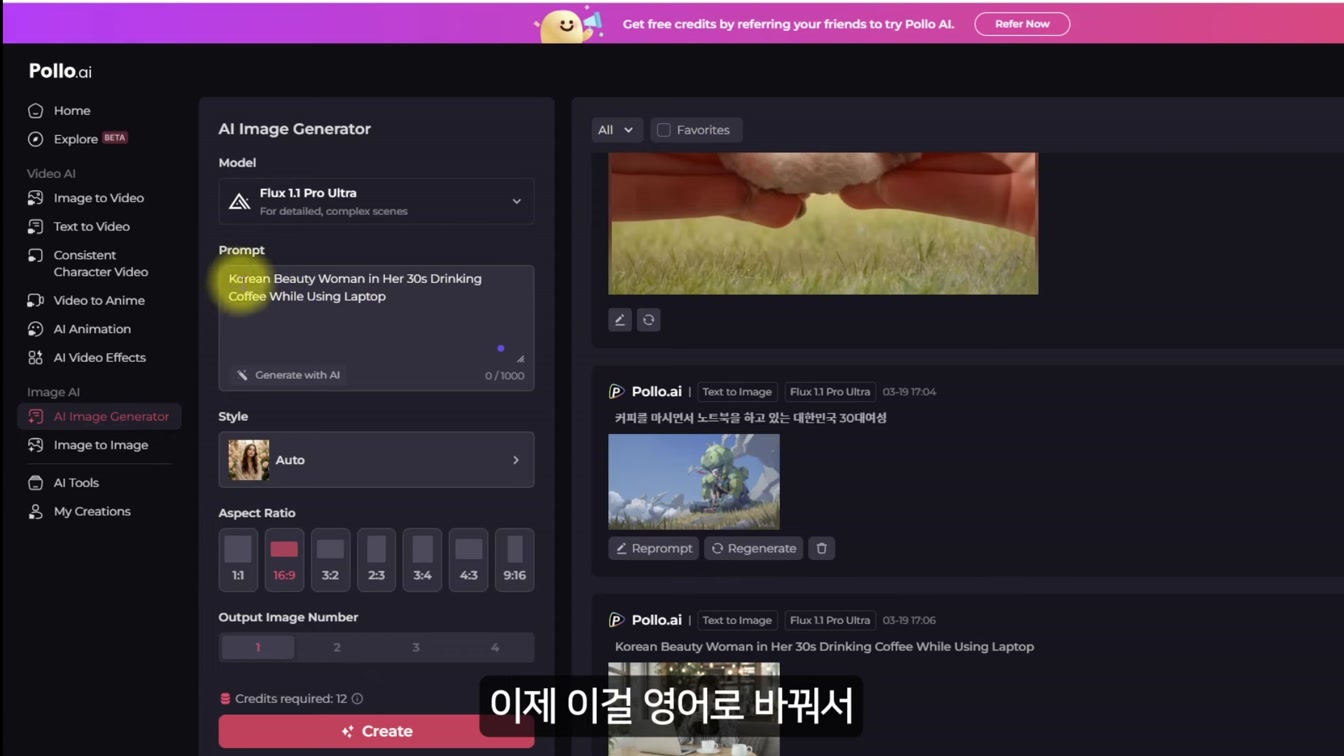Click the Flux 1.1 Pro Ultra tag at 03-19 17:04
The image size is (1344, 756).
(830, 392)
